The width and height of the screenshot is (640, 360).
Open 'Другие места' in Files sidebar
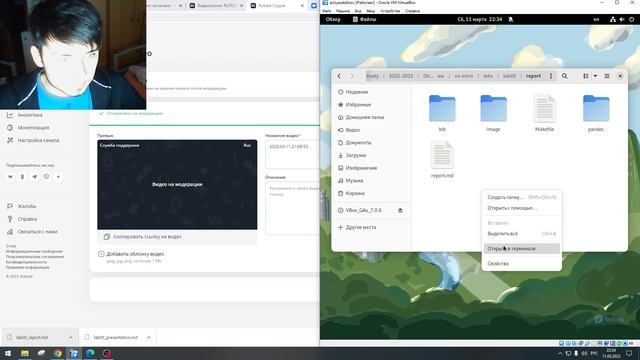[x=371, y=227]
